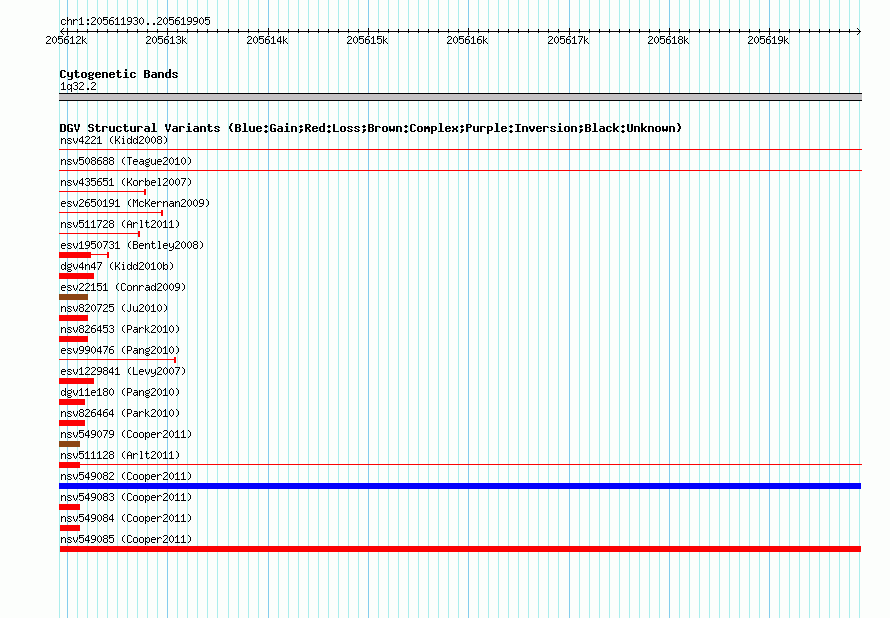Click the 205615k ruler tick label

coord(367,40)
